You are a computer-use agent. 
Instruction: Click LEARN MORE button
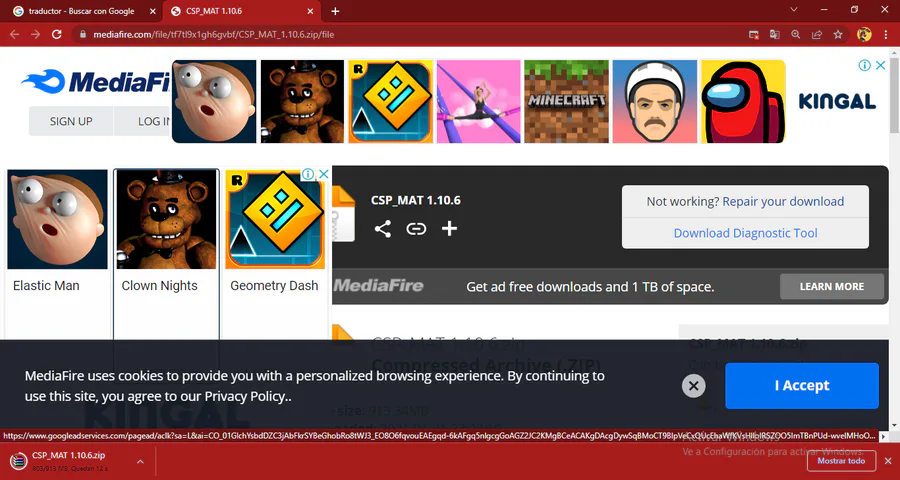tap(832, 287)
